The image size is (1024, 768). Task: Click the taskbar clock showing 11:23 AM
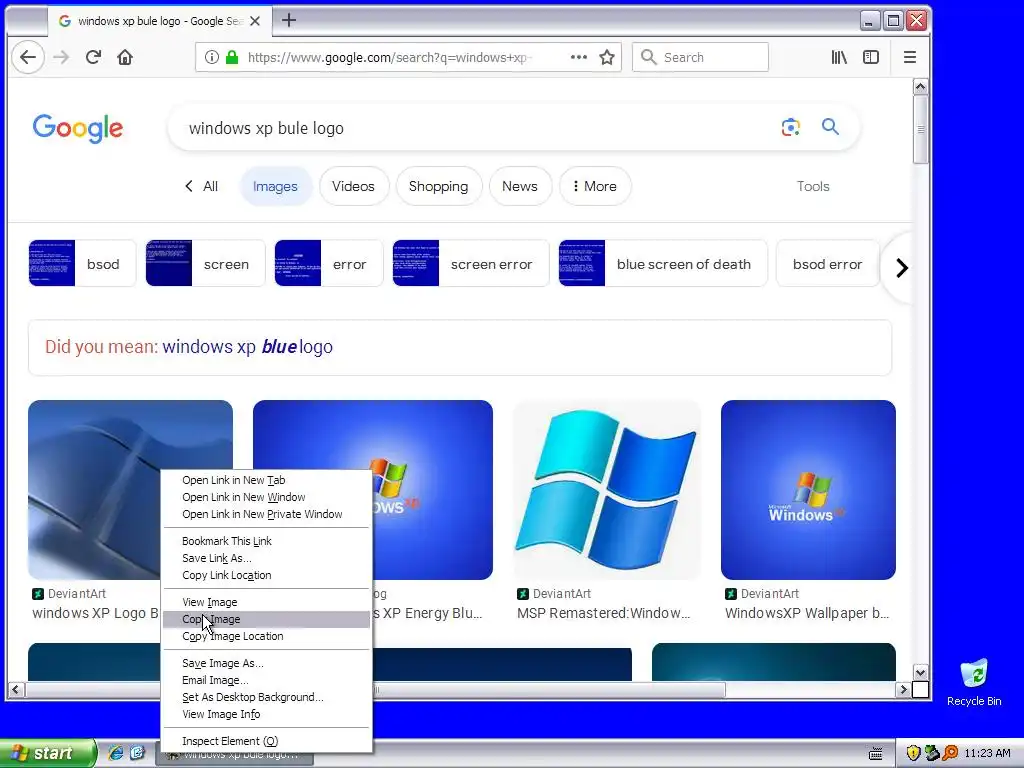[987, 753]
